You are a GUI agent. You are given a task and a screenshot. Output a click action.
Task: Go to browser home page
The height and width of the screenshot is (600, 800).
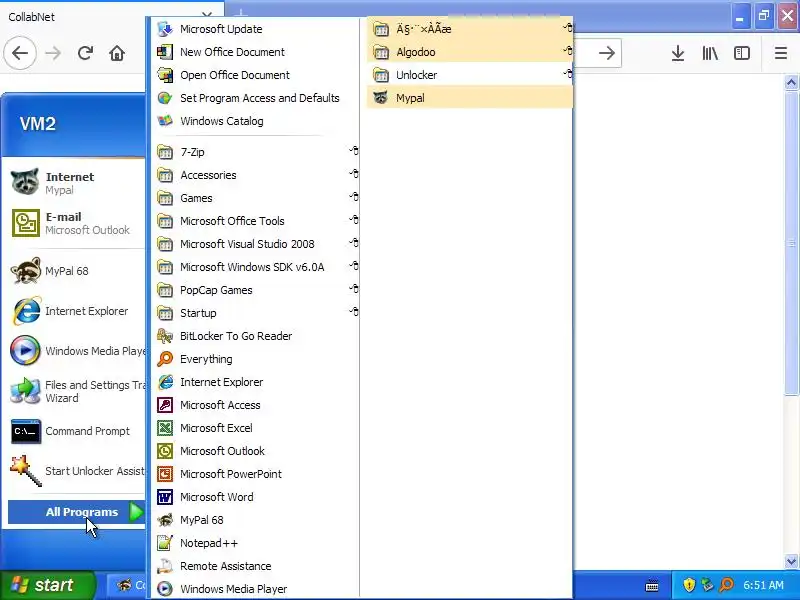click(x=117, y=53)
